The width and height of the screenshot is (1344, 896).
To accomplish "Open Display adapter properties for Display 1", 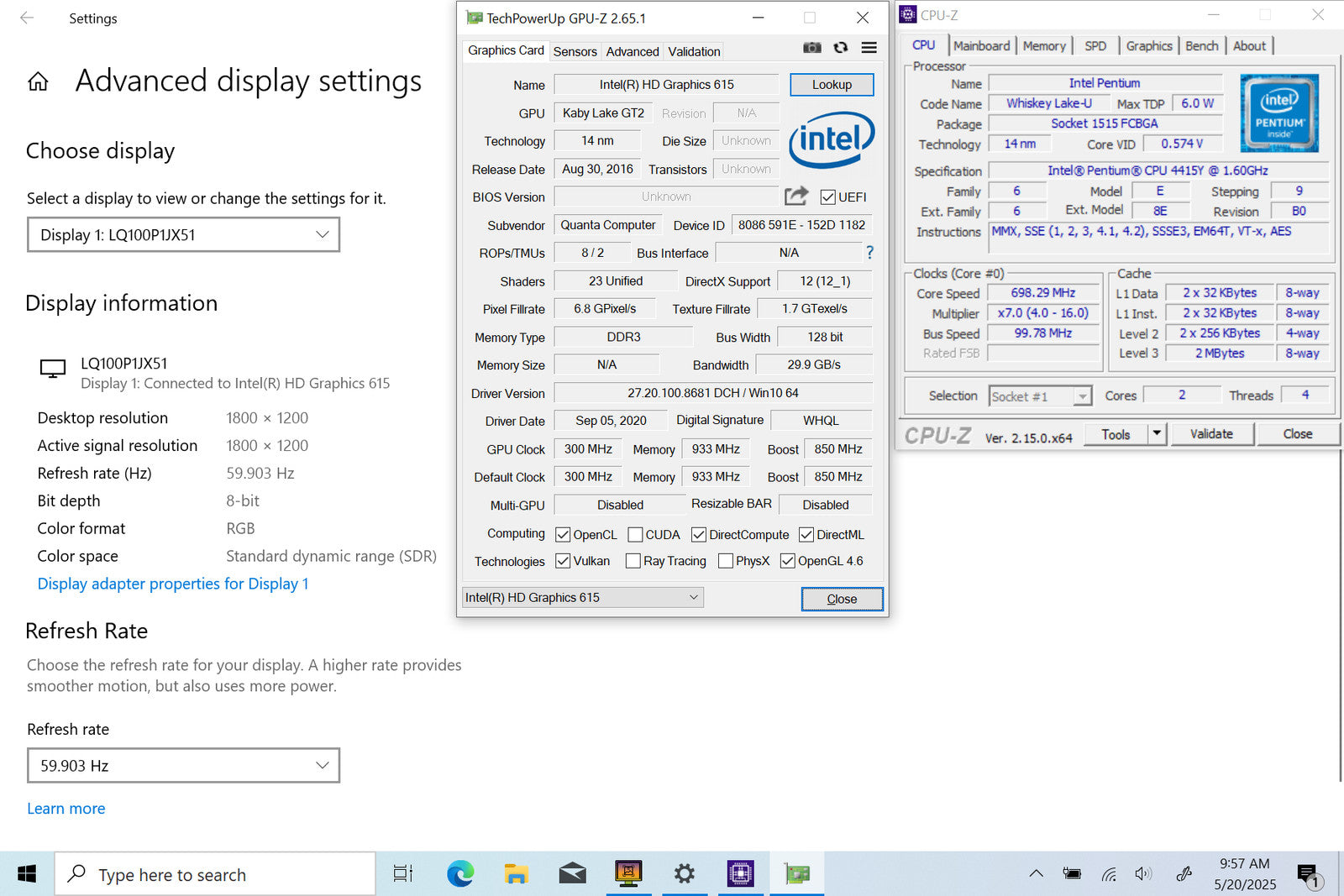I will [x=173, y=584].
